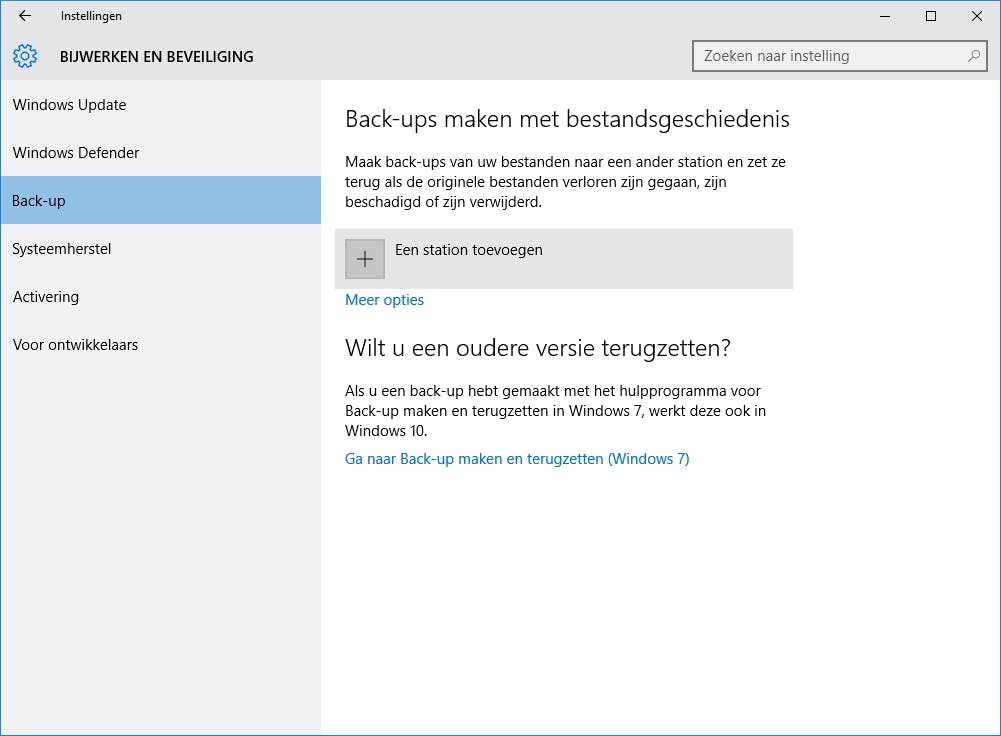Click the plus icon to add a drive

[x=365, y=259]
